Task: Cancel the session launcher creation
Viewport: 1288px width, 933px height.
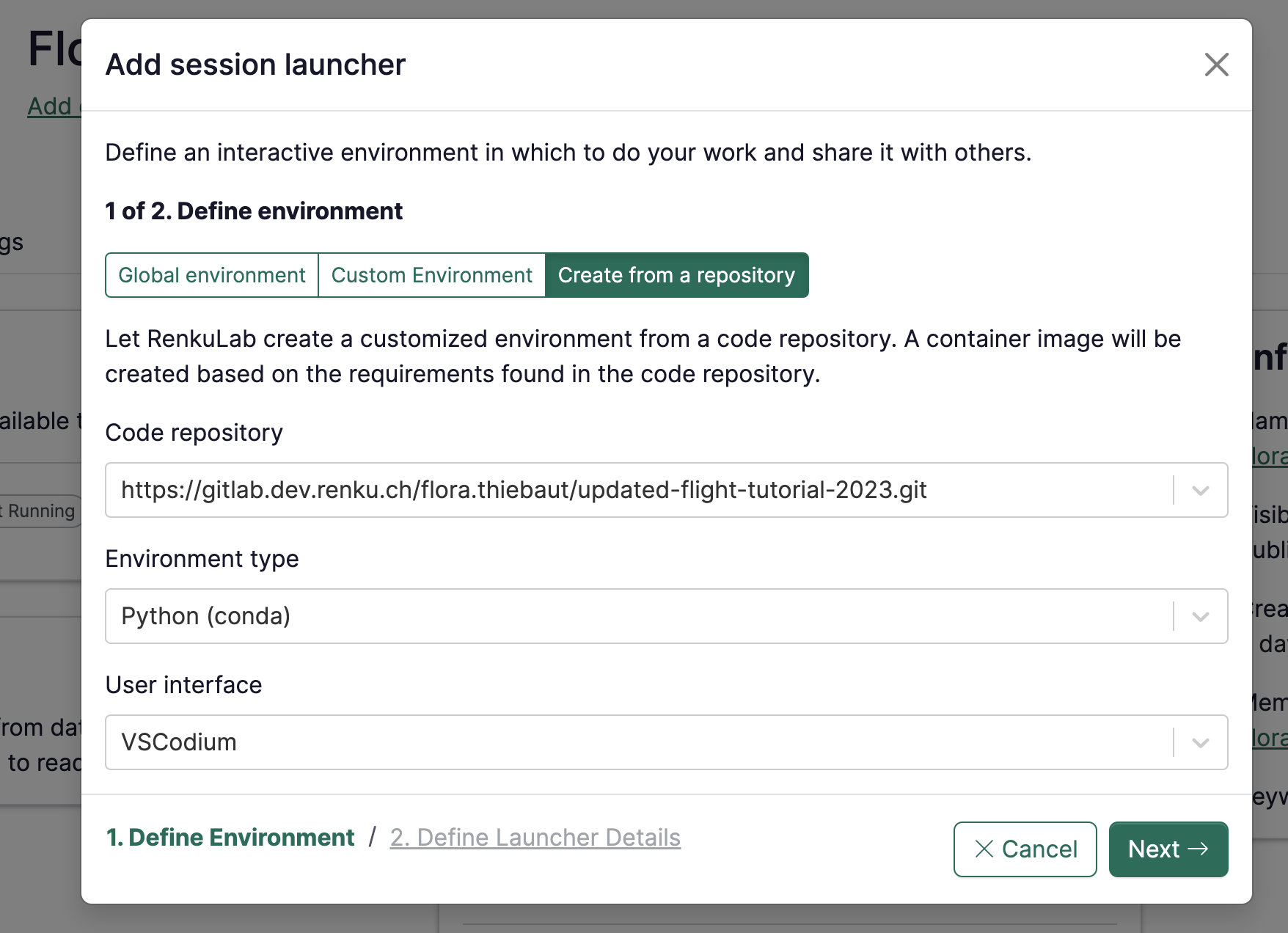Action: 1025,849
